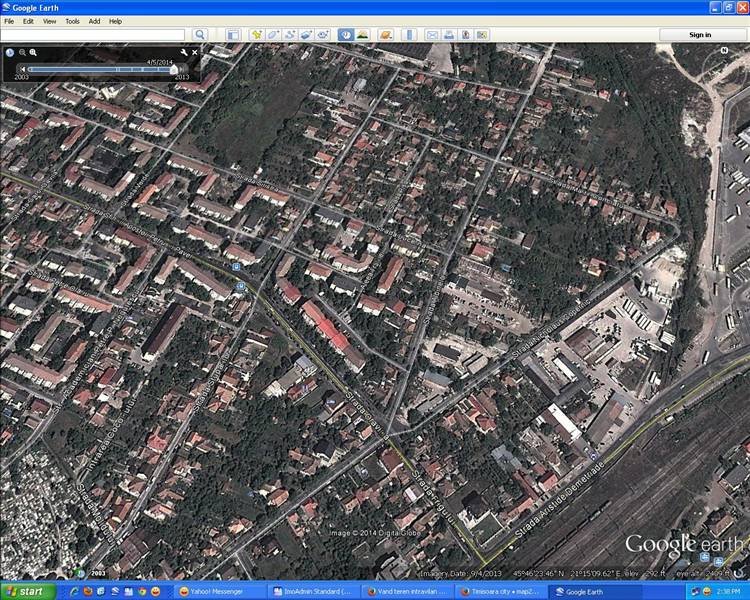Click the search magnifier button
Screen dimensions: 750x600
[200, 35]
